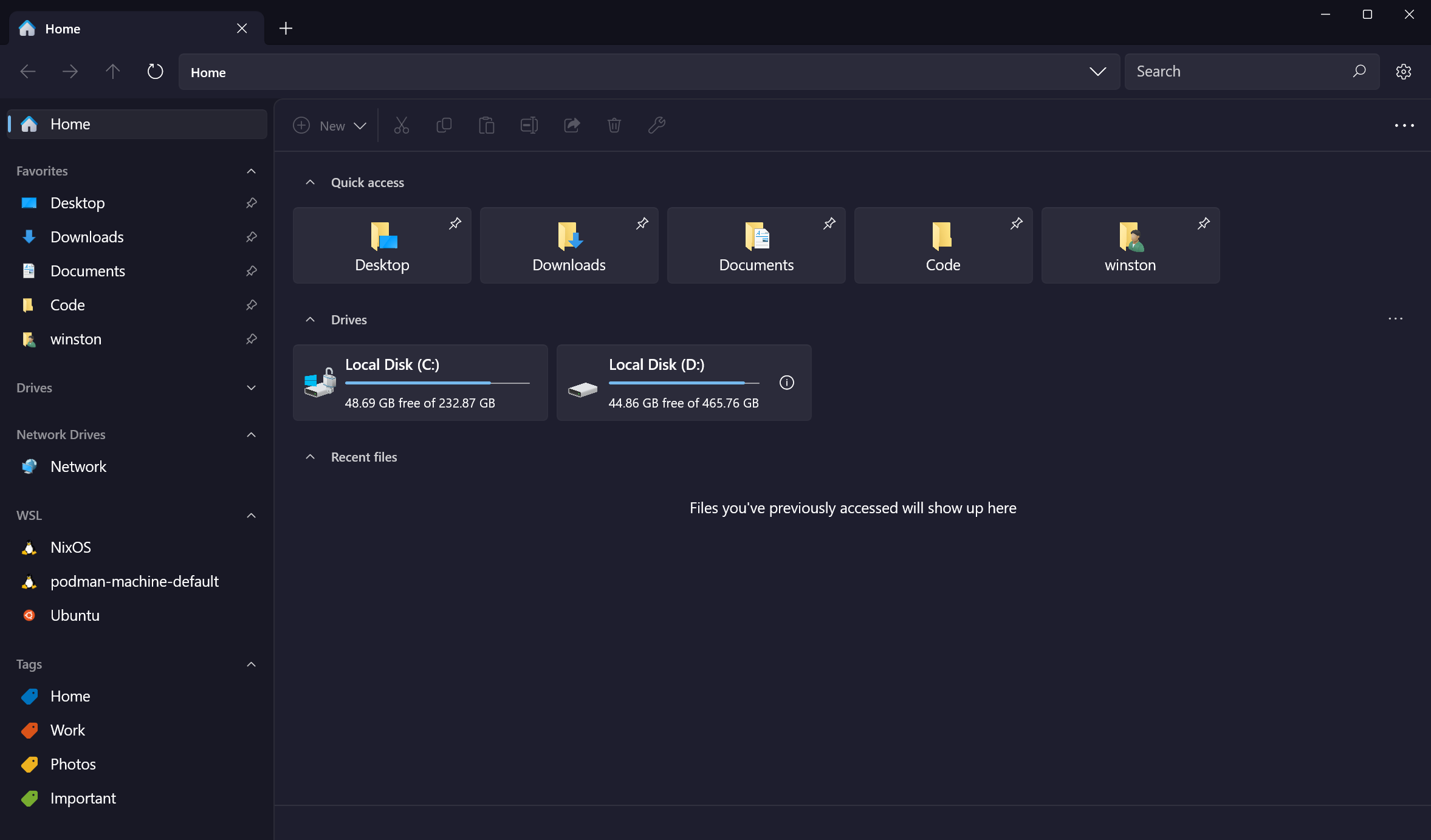The width and height of the screenshot is (1431, 840).
Task: Expand the Drives sidebar section
Action: coord(251,388)
